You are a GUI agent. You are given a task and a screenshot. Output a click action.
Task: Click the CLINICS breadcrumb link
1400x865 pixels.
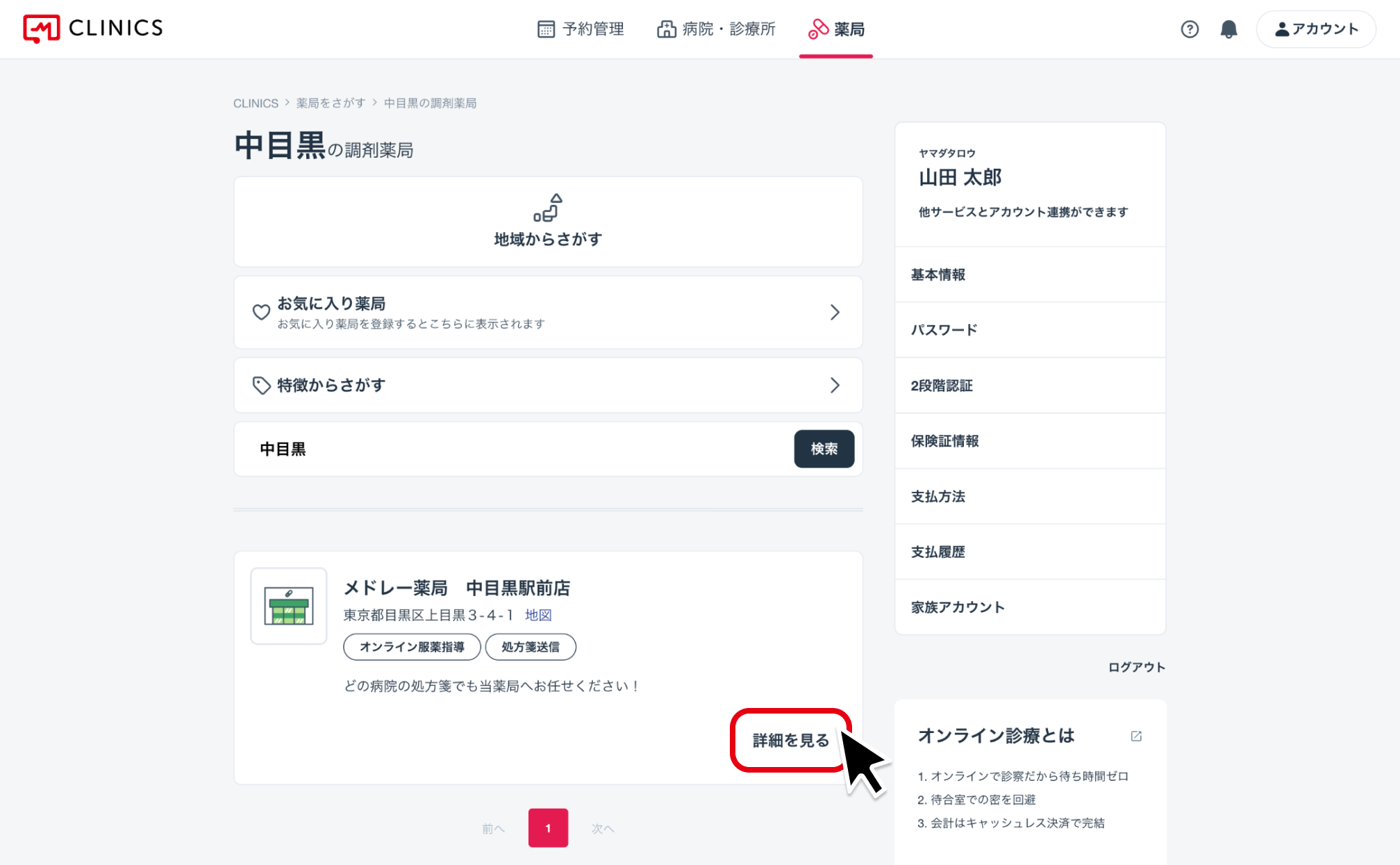256,103
